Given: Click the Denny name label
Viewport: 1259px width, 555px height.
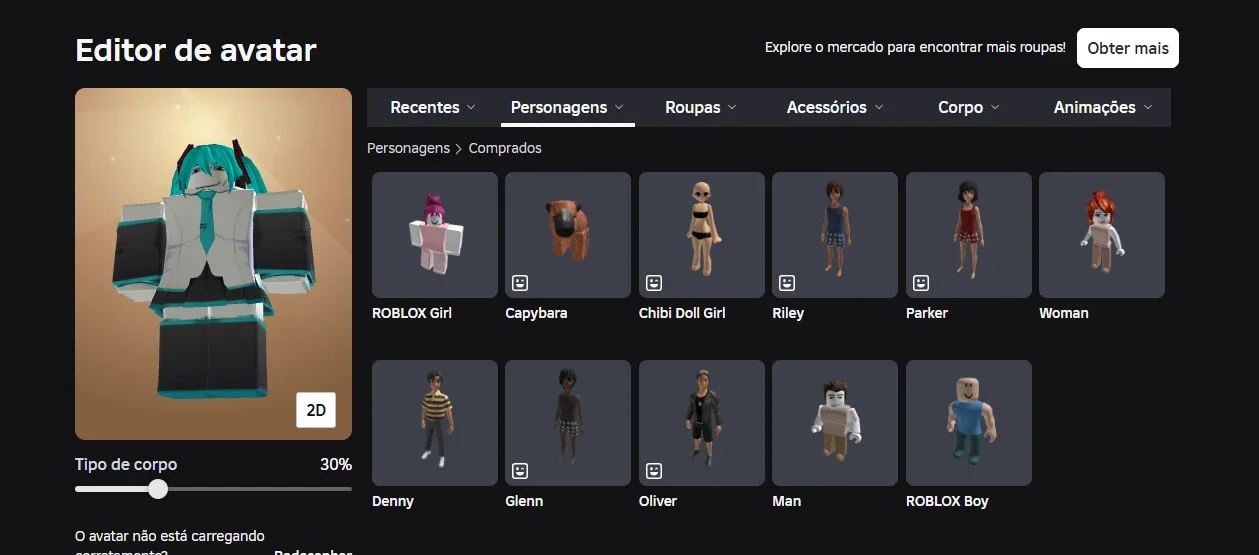Looking at the screenshot, I should pyautogui.click(x=393, y=501).
